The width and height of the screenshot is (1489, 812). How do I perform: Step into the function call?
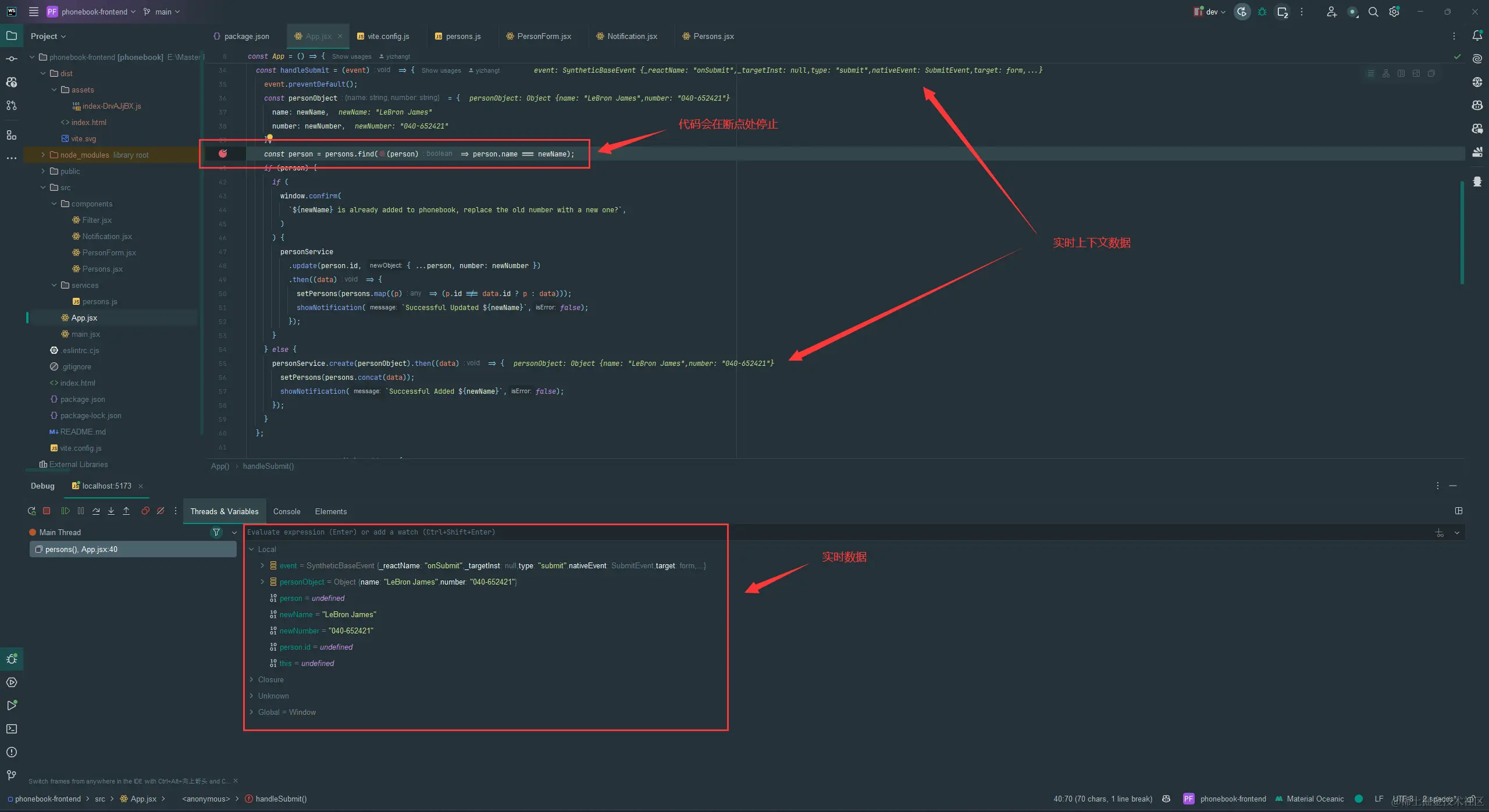click(x=111, y=511)
